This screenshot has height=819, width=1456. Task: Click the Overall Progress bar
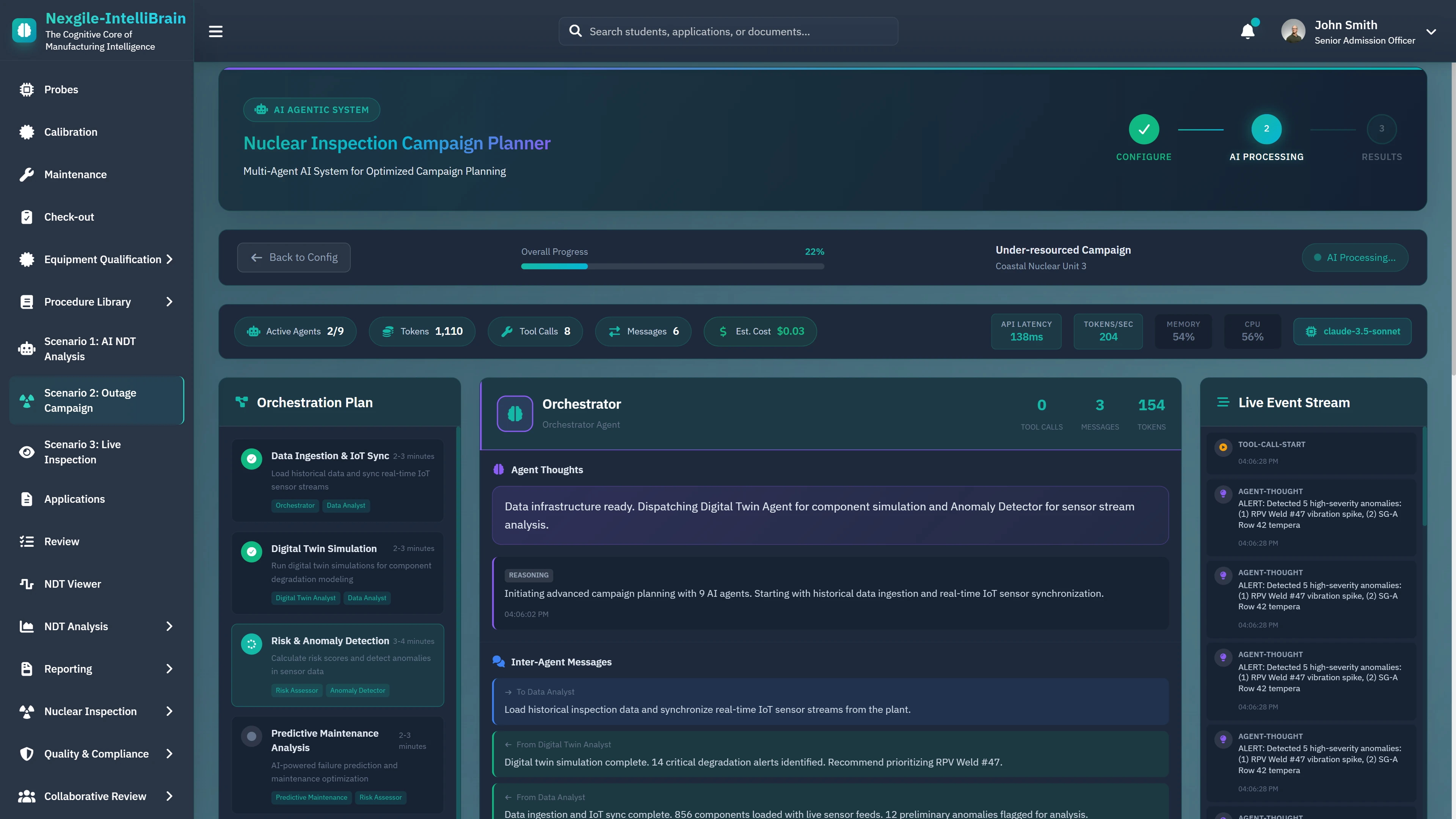[672, 266]
